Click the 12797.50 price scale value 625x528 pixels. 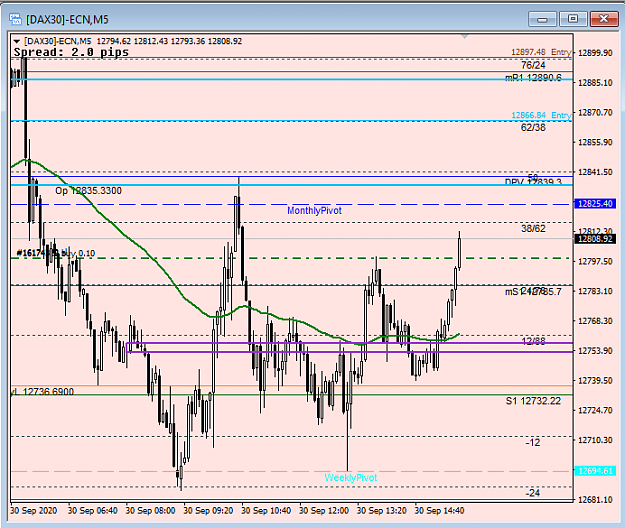tap(596, 261)
